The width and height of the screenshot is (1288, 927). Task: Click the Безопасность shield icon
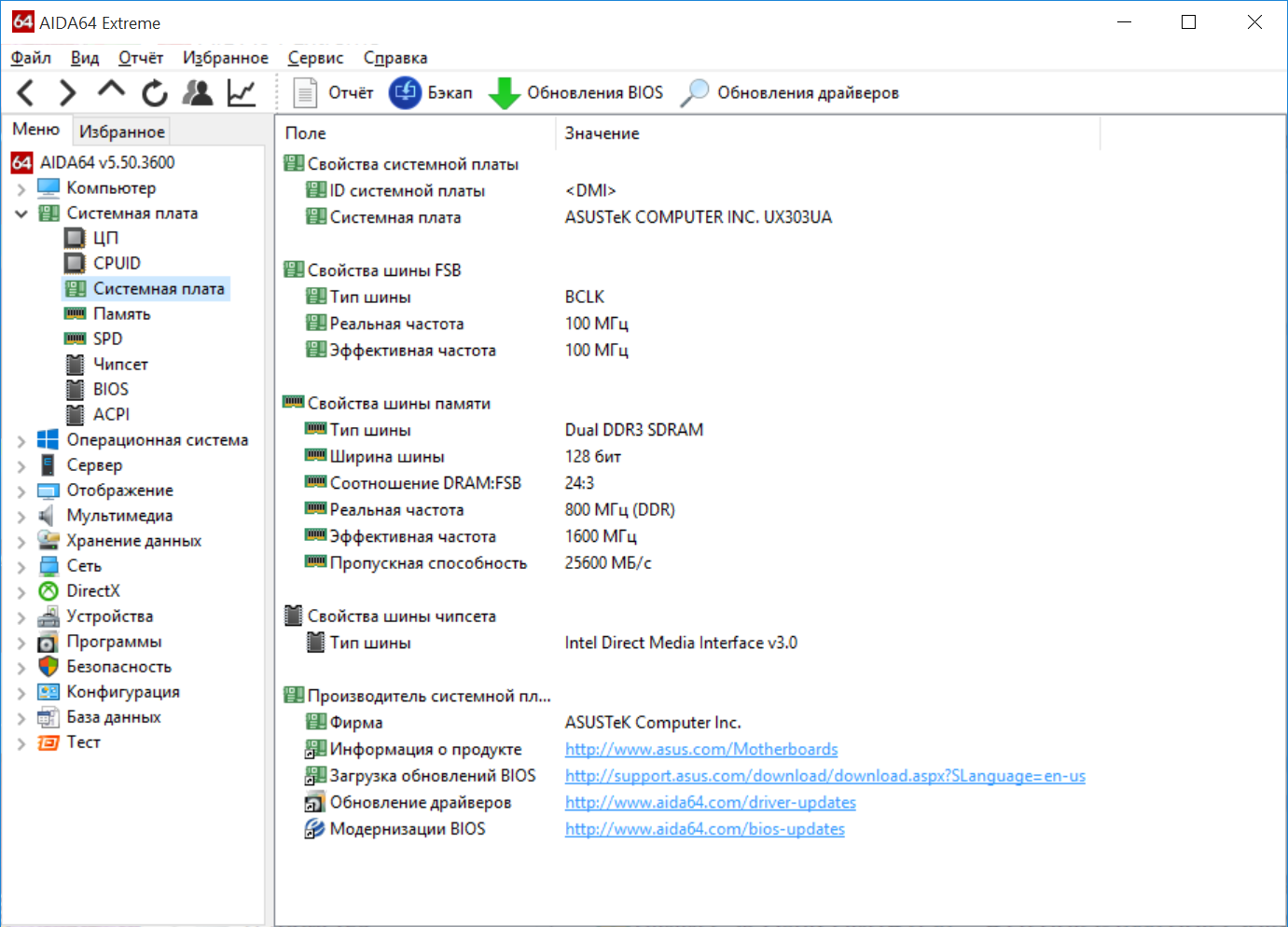point(48,666)
